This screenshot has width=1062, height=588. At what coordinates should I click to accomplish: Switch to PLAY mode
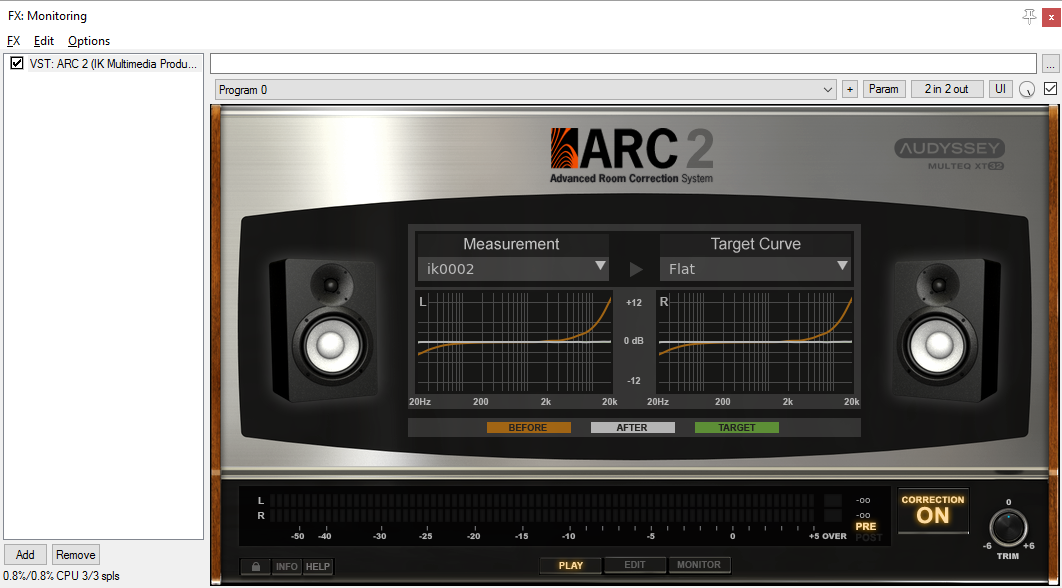pyautogui.click(x=570, y=565)
